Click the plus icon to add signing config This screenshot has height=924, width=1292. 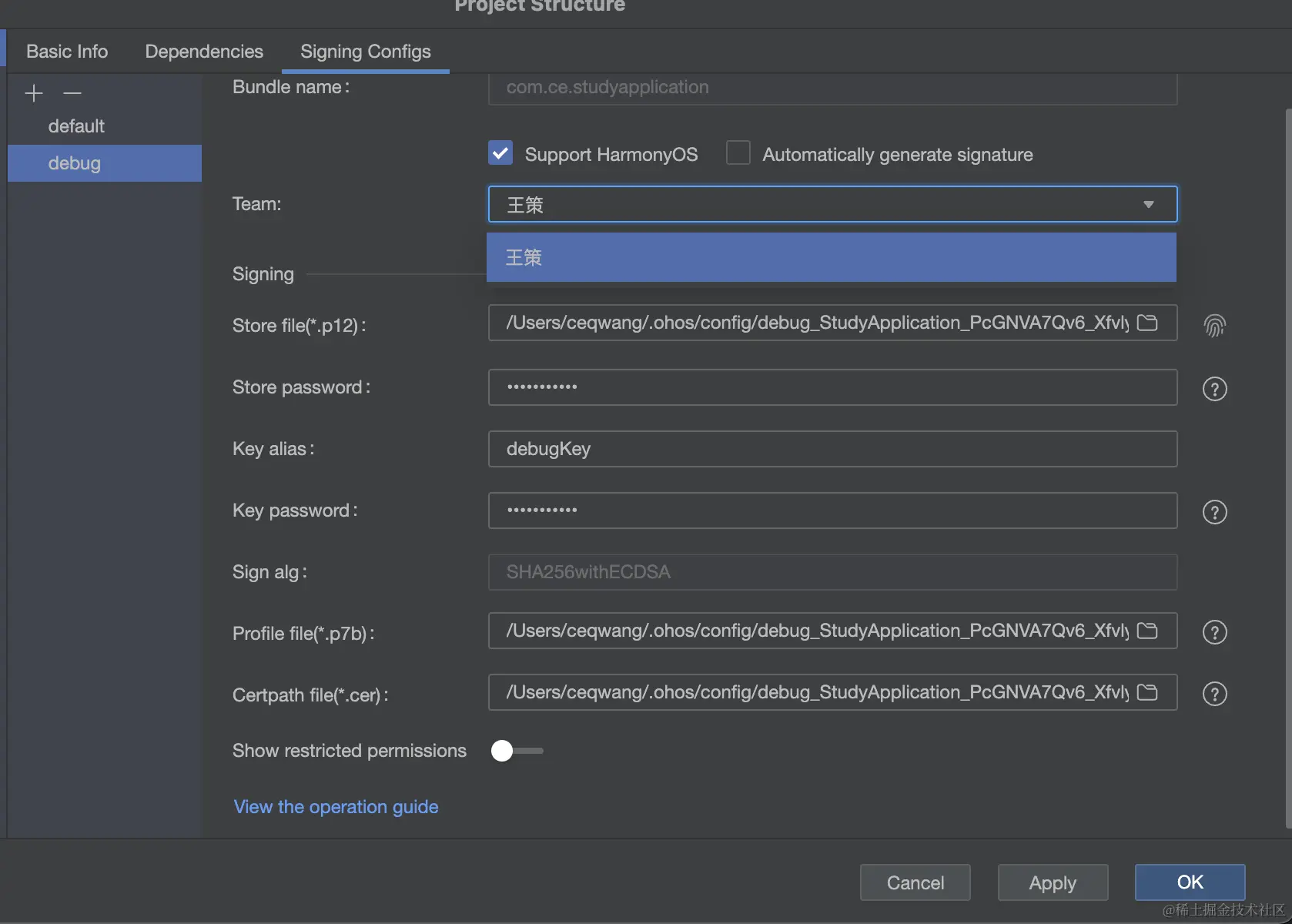pos(34,94)
